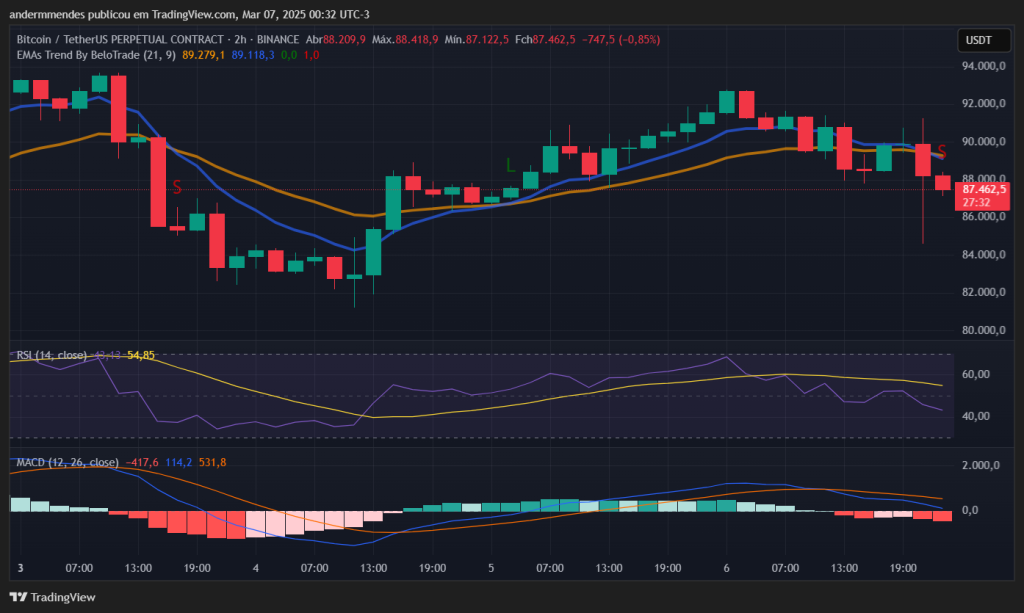Click the EMA value 89.279,1 in orange
The height and width of the screenshot is (613, 1024).
pos(203,55)
